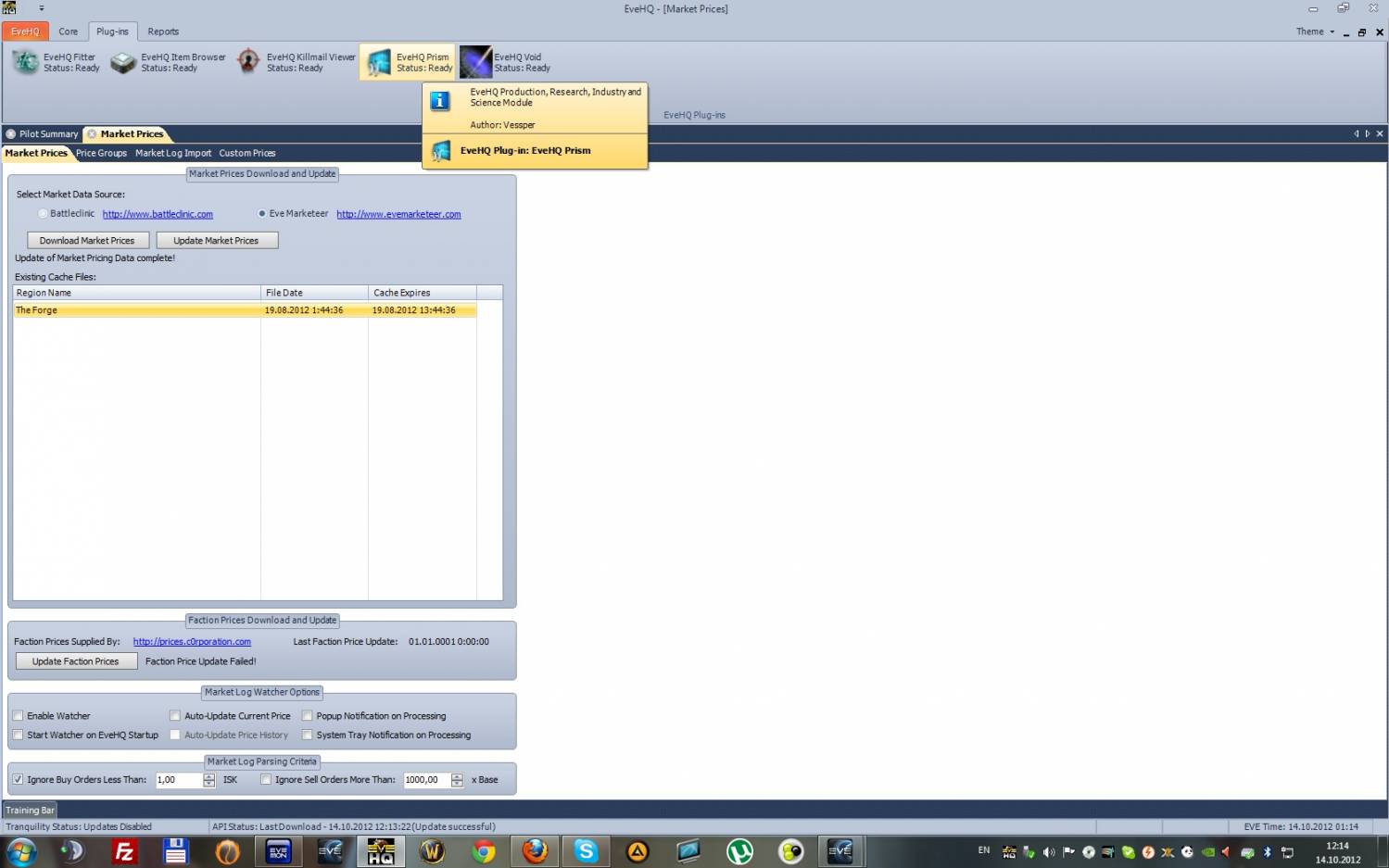This screenshot has height=868, width=1389.
Task: Toggle System Tray Notification on Processing
Action: [x=307, y=736]
